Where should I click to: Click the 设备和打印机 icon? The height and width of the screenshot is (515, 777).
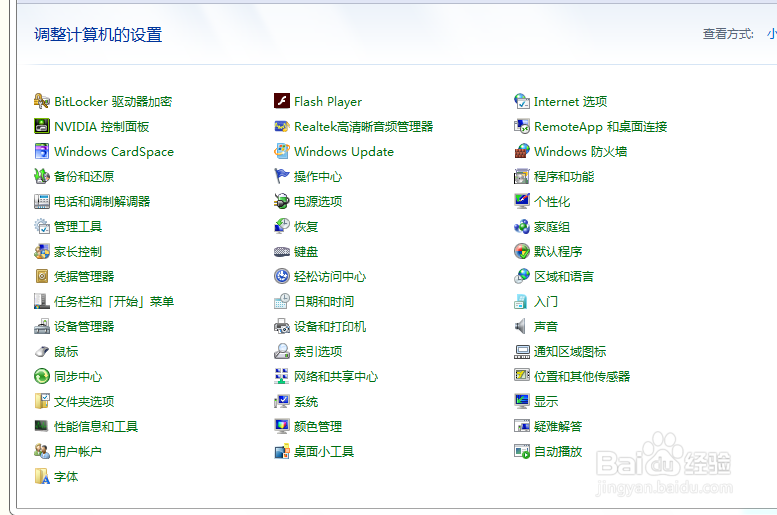coord(281,326)
